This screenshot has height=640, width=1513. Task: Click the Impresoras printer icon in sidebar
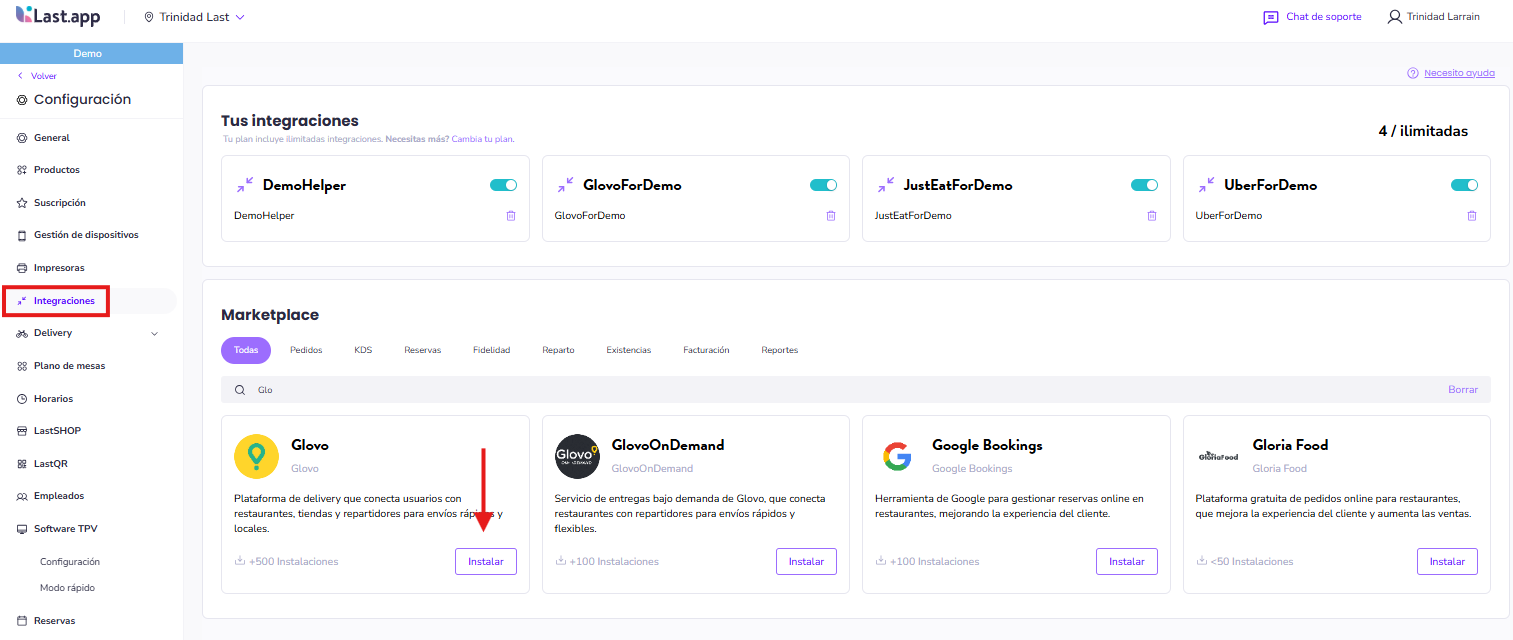[22, 268]
